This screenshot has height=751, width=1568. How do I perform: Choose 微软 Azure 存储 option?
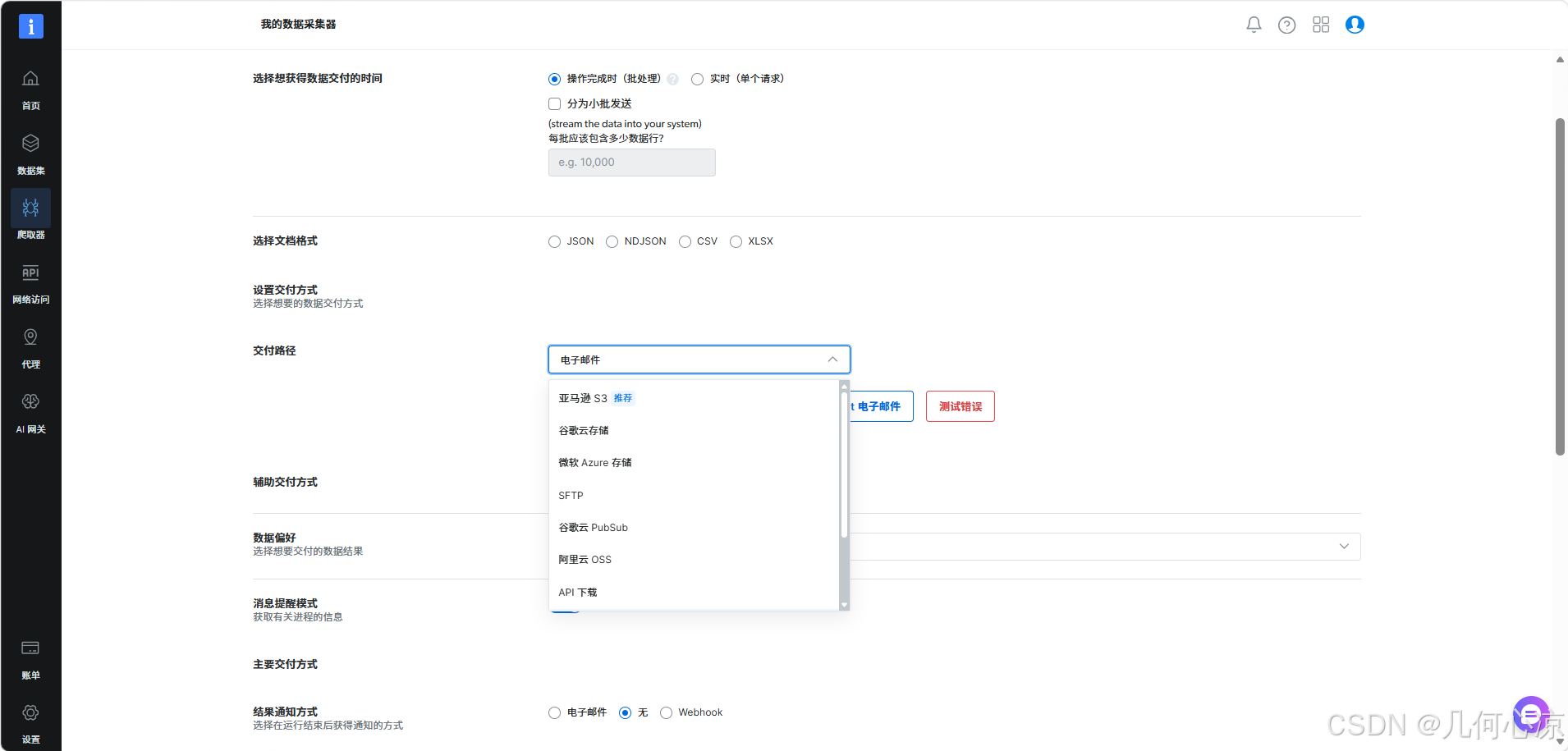coord(694,463)
